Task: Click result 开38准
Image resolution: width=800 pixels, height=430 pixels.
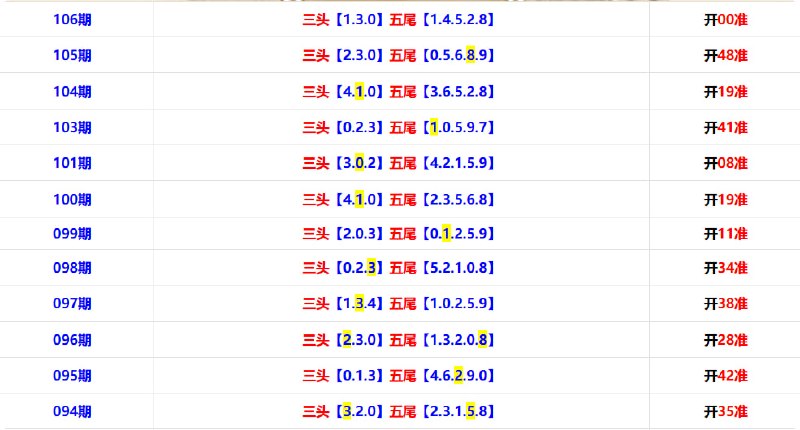Action: pyautogui.click(x=726, y=303)
